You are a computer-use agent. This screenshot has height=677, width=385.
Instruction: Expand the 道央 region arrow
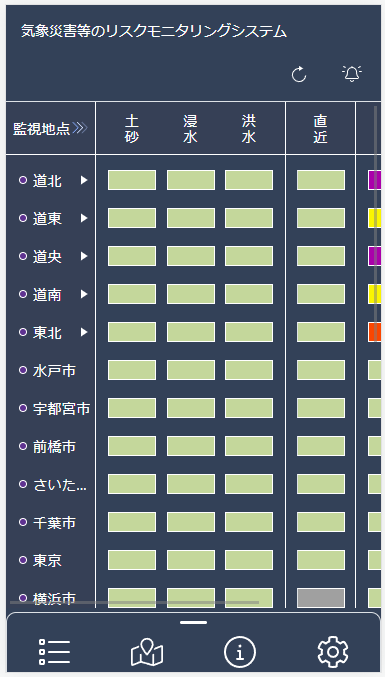pyautogui.click(x=84, y=256)
